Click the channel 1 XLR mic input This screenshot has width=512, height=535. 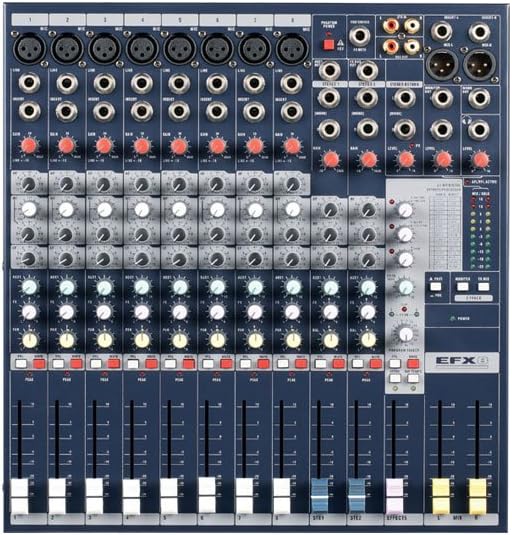[x=29, y=48]
